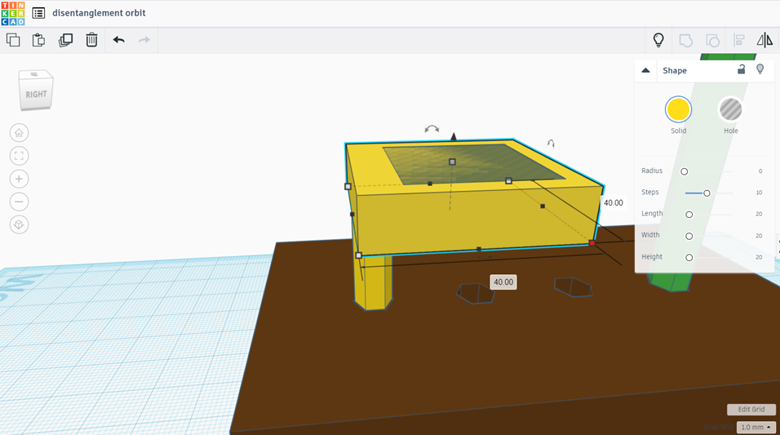Click the Home view button
This screenshot has height=435, width=780.
(19, 133)
